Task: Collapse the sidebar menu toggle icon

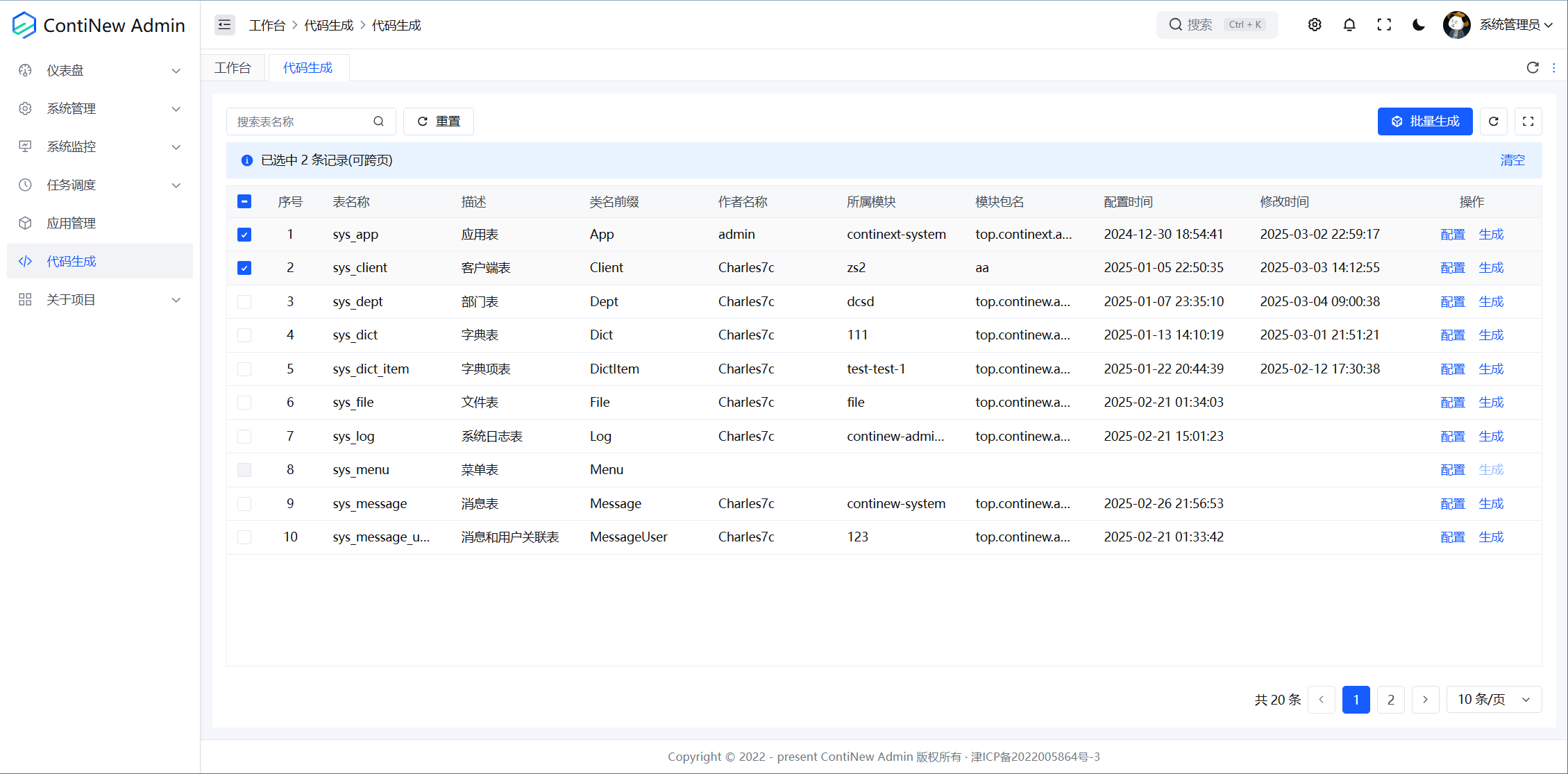Action: click(x=224, y=25)
